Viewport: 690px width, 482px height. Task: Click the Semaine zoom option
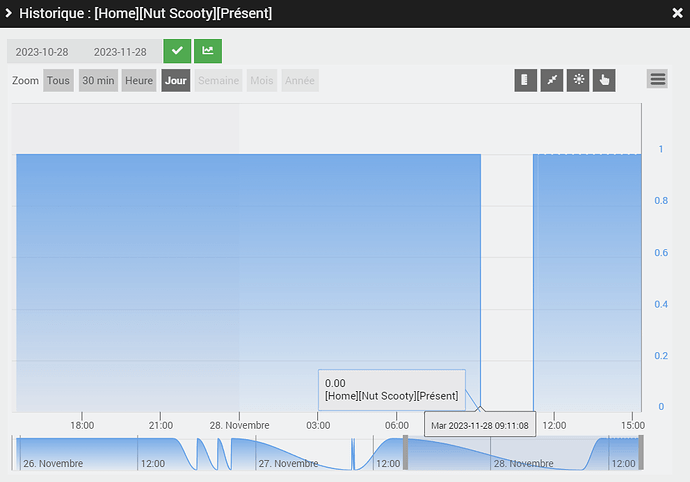[218, 81]
